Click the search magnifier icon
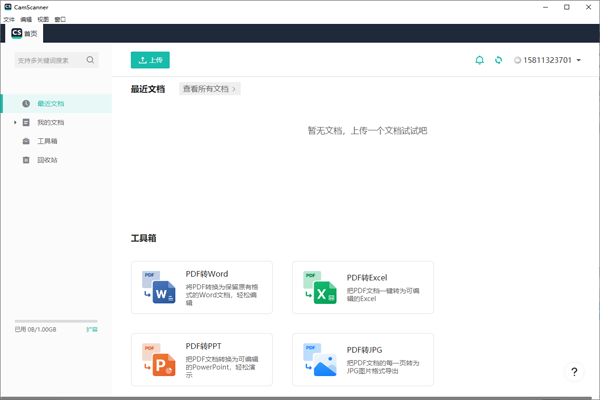The image size is (600, 400). tap(91, 60)
